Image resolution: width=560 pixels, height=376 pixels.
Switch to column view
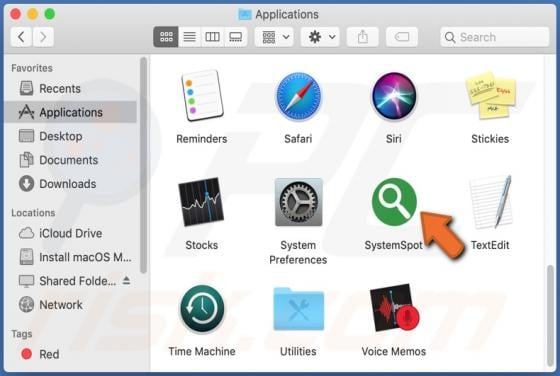point(212,37)
